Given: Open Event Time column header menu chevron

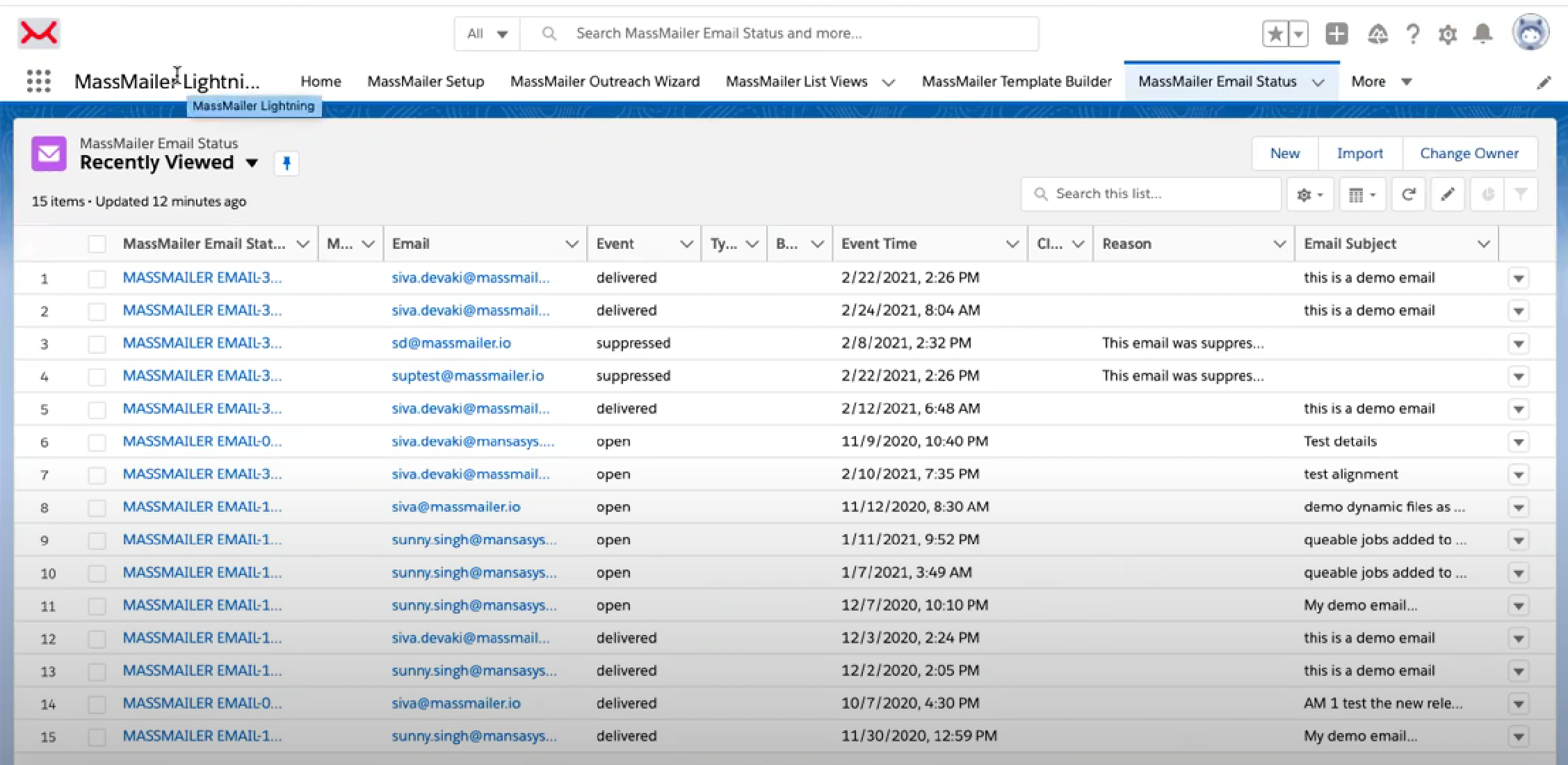Looking at the screenshot, I should (1012, 244).
